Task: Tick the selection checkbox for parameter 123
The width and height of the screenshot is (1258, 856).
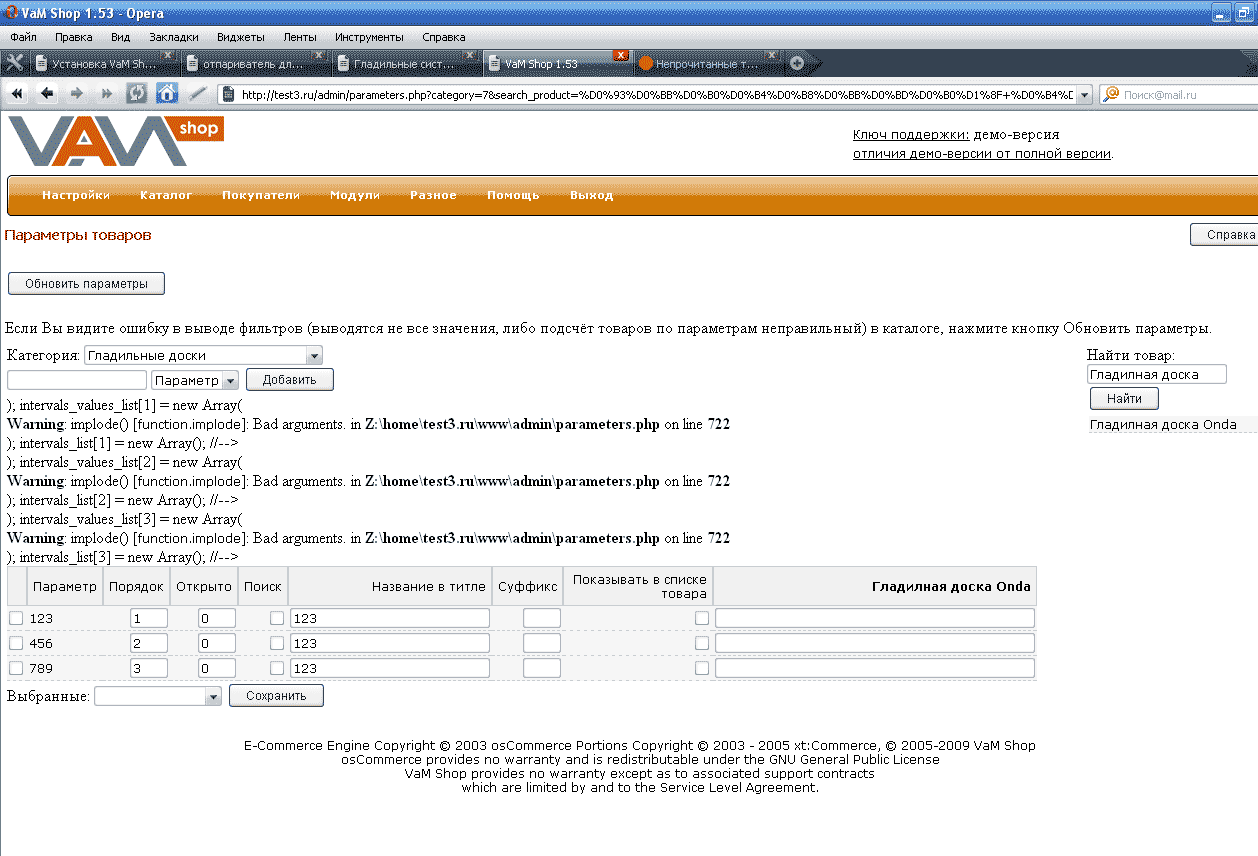Action: click(16, 618)
